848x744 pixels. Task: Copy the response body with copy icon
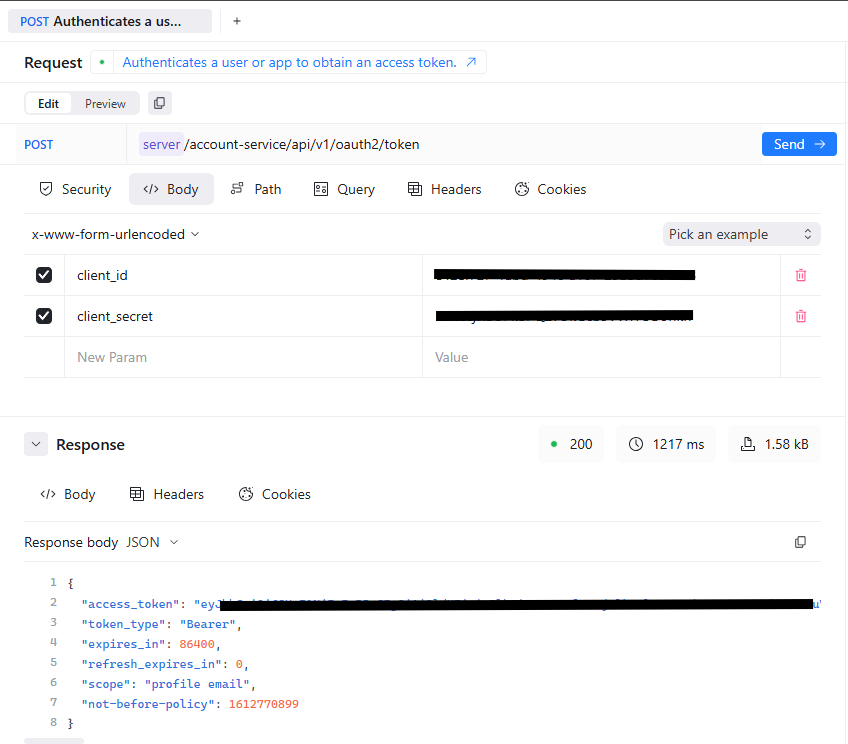(x=800, y=542)
